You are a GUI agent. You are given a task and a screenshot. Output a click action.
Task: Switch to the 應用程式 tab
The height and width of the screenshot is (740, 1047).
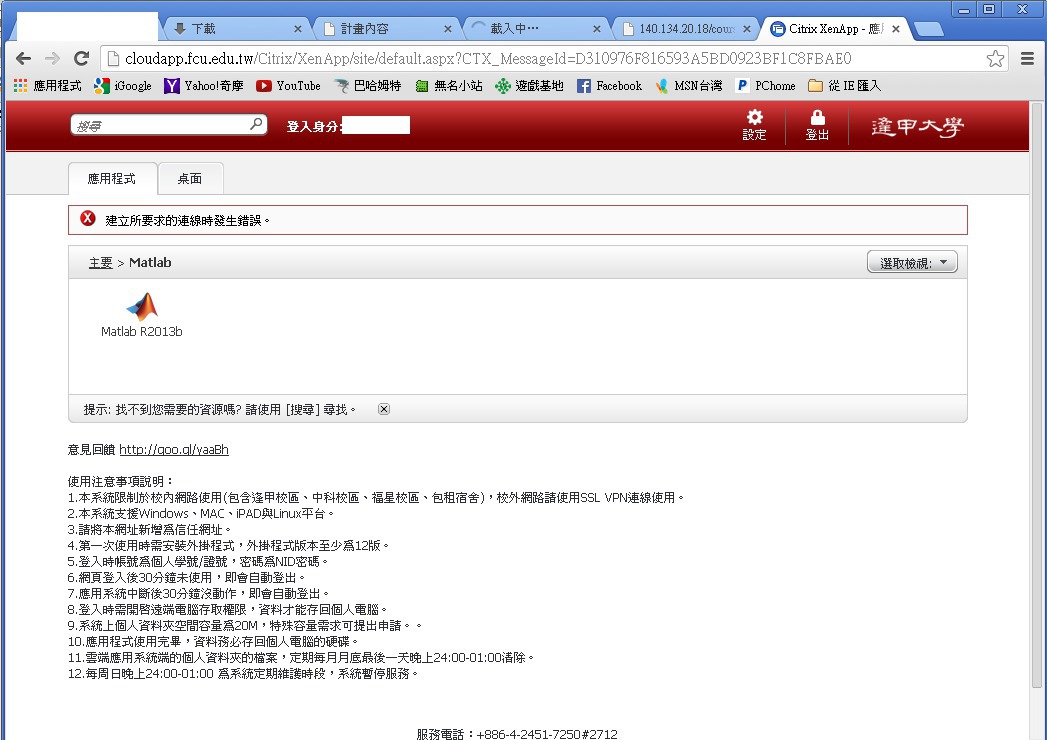click(112, 178)
